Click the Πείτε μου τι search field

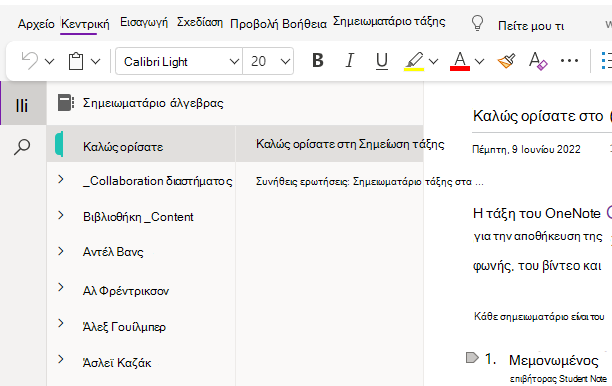(x=531, y=26)
